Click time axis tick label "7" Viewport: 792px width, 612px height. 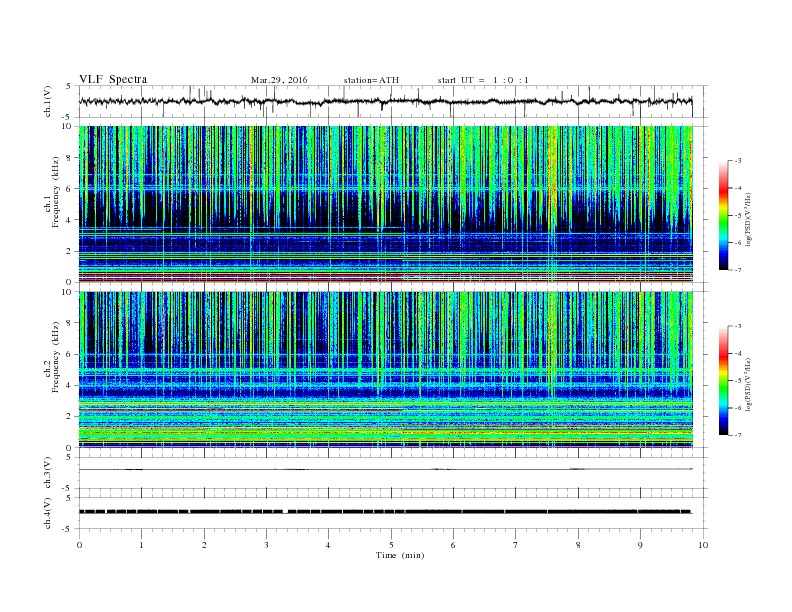[516, 545]
